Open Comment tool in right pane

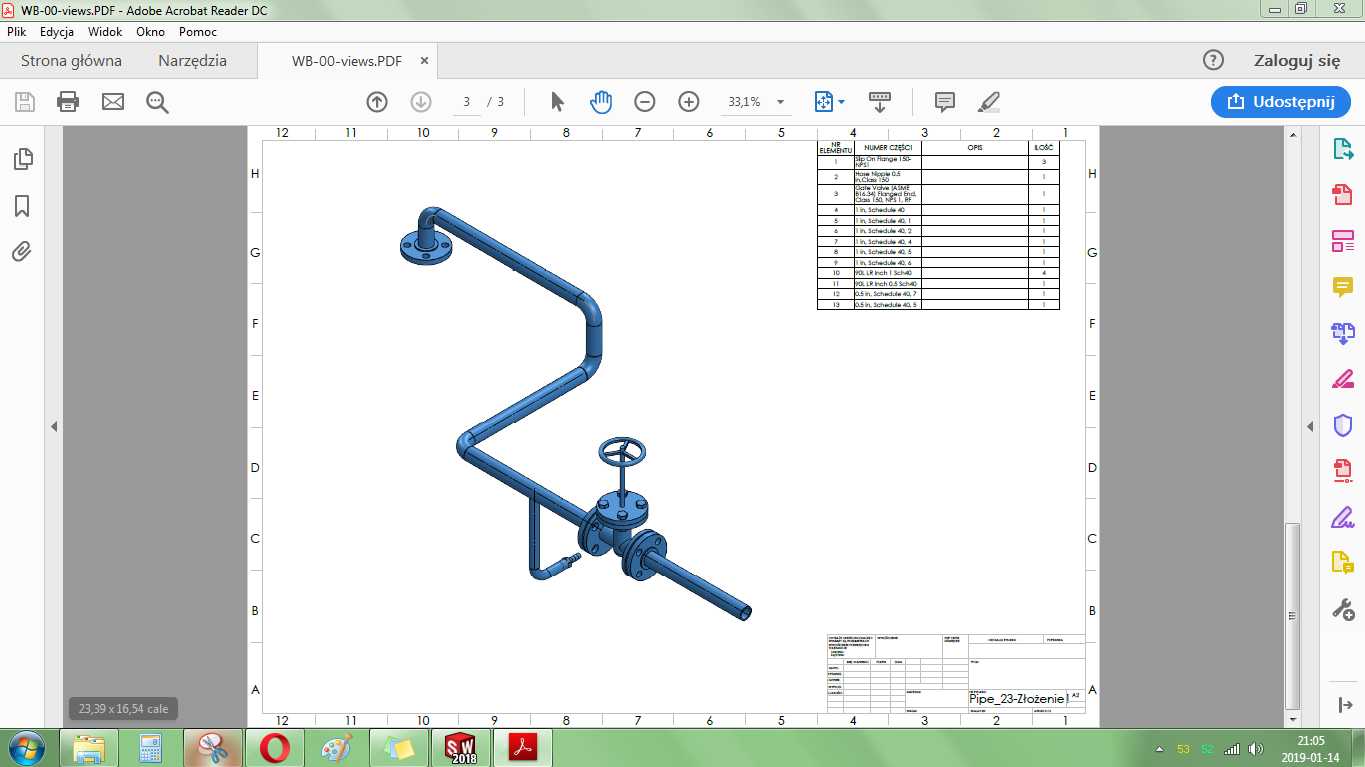1342,287
